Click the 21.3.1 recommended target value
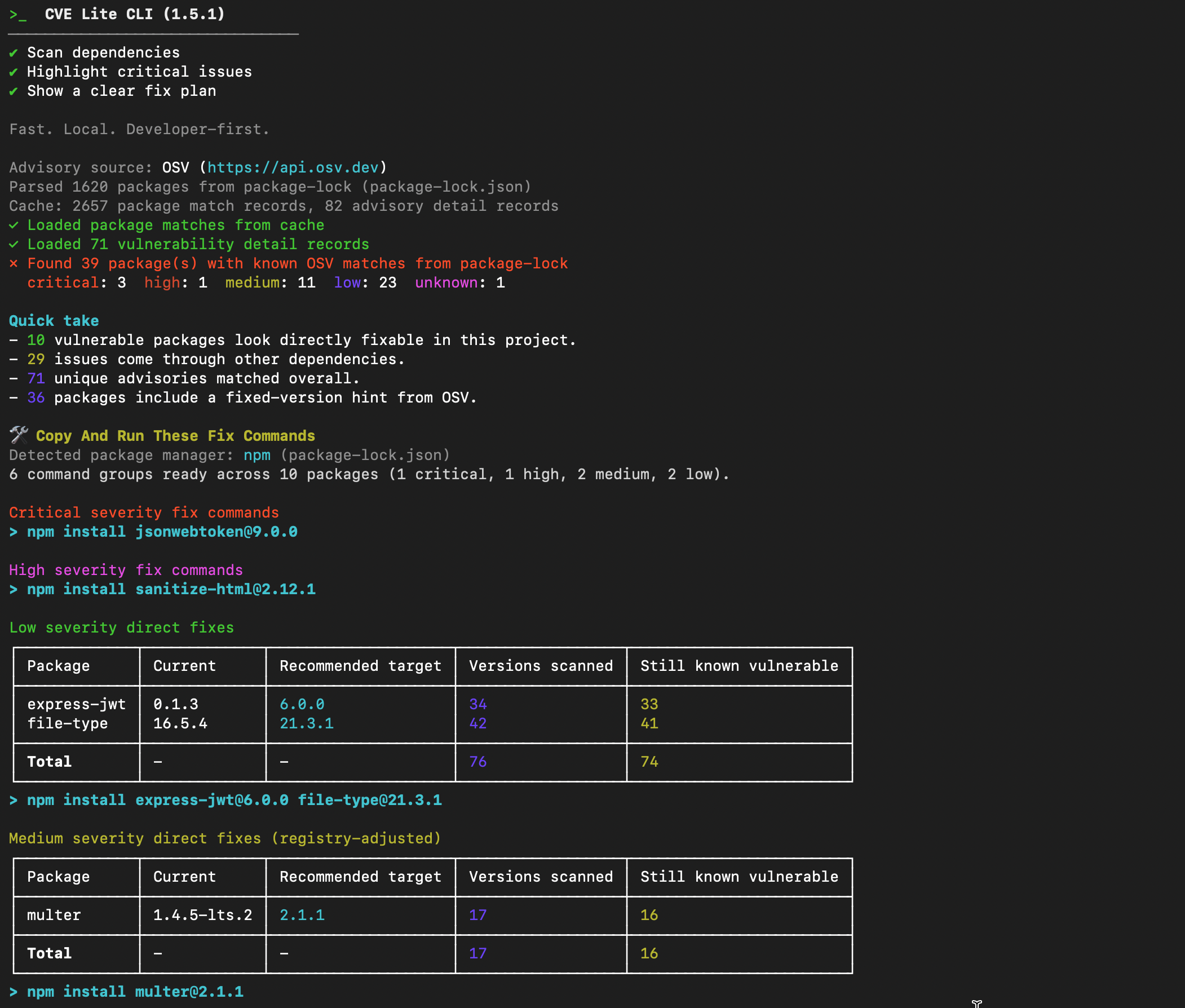The image size is (1185, 1008). 306,723
